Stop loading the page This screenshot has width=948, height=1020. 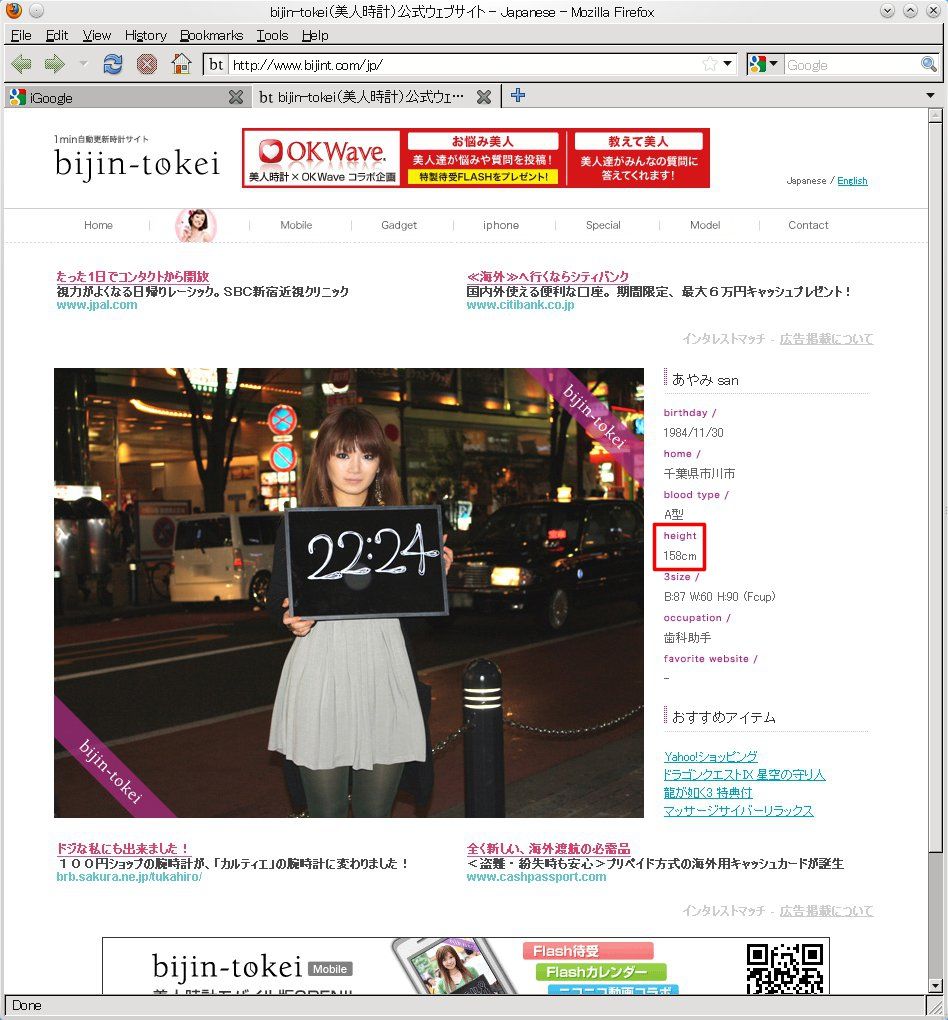pyautogui.click(x=147, y=64)
